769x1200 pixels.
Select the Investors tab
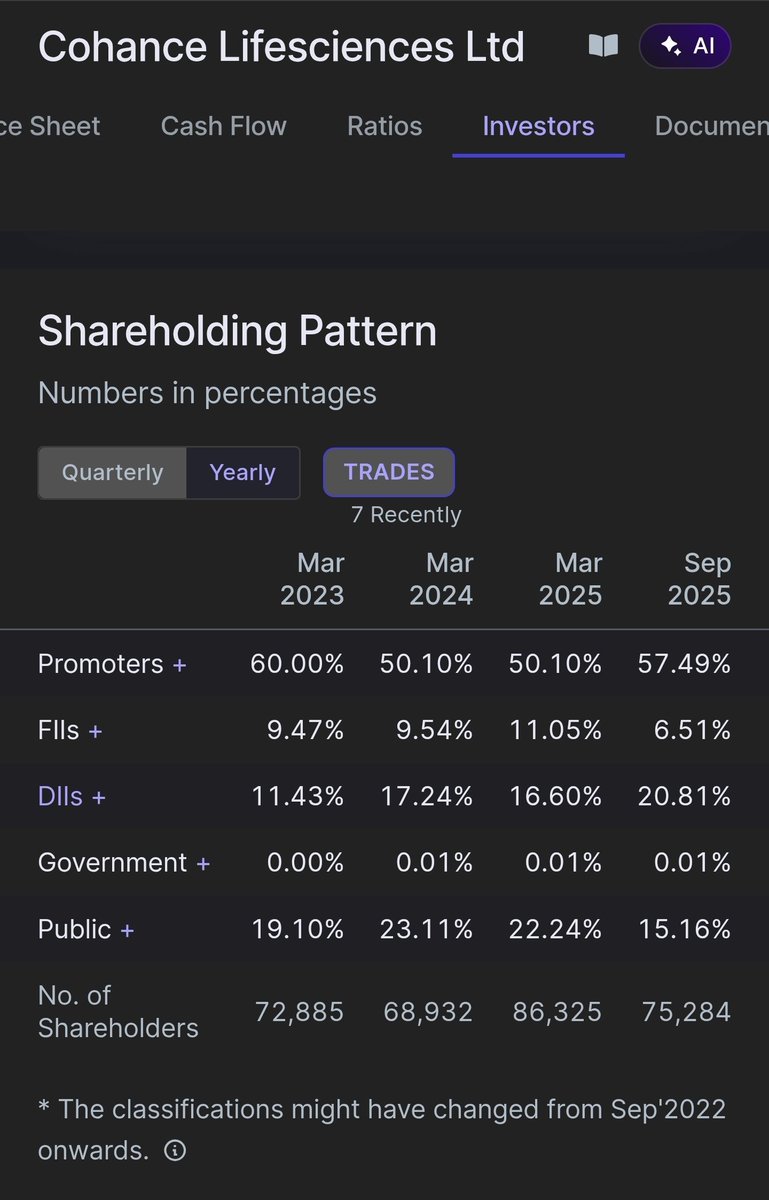coord(539,126)
